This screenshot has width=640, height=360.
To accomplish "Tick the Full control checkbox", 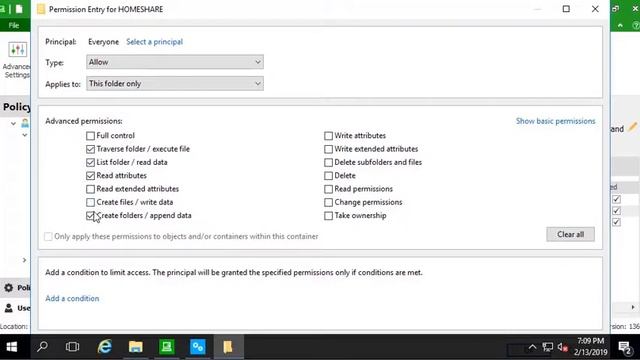I will [x=90, y=136].
